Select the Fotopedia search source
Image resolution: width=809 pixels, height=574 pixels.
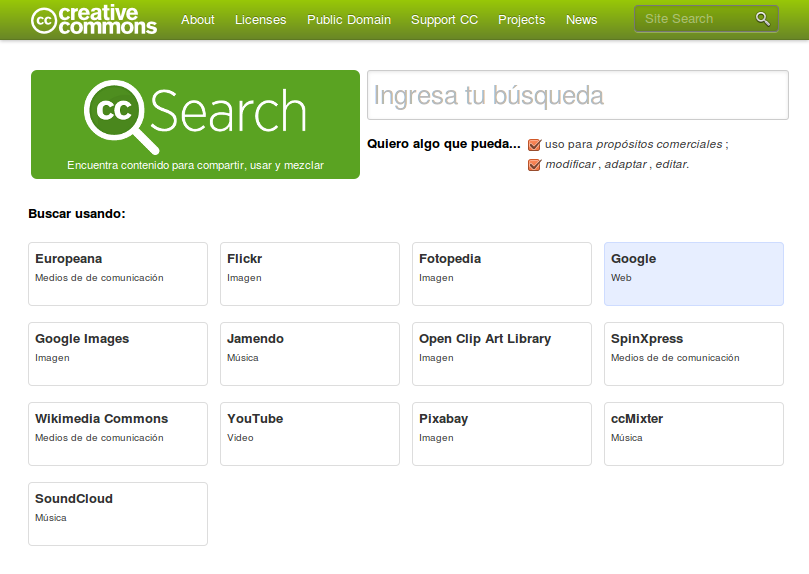click(502, 274)
